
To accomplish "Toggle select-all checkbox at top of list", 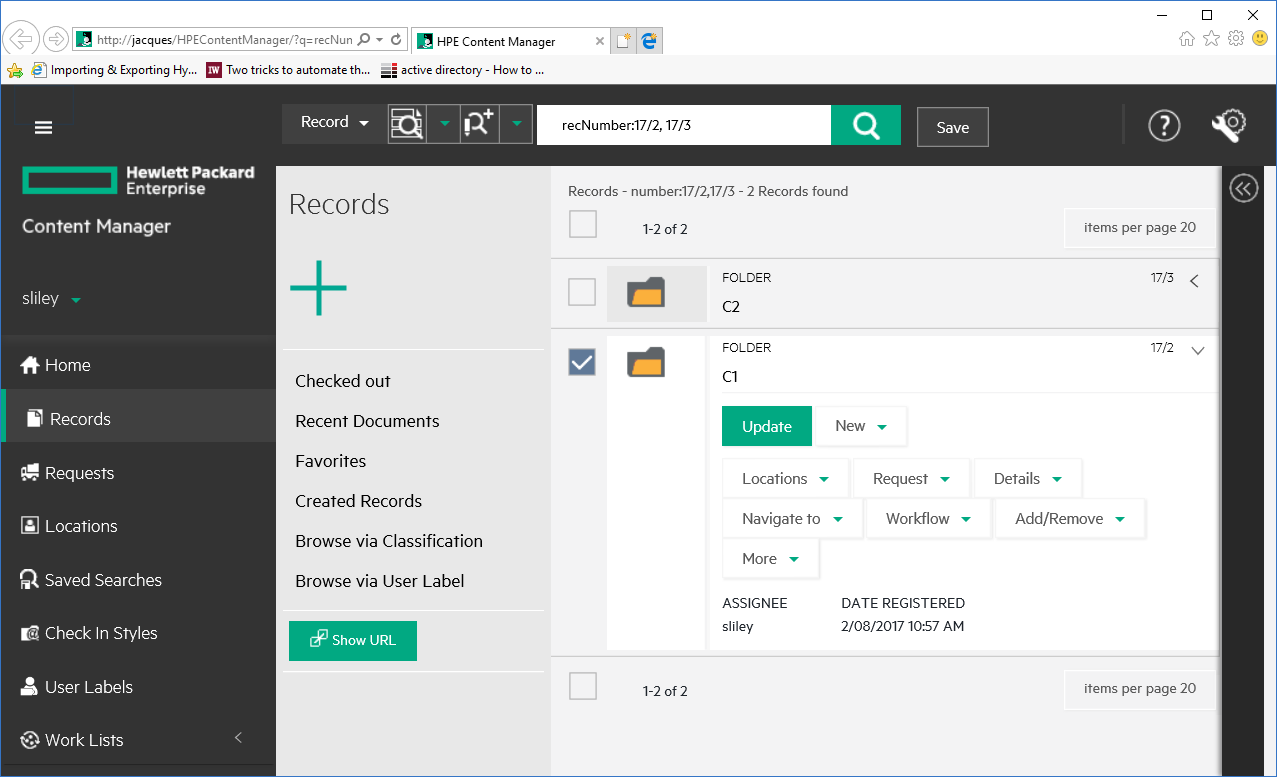I will tap(583, 224).
